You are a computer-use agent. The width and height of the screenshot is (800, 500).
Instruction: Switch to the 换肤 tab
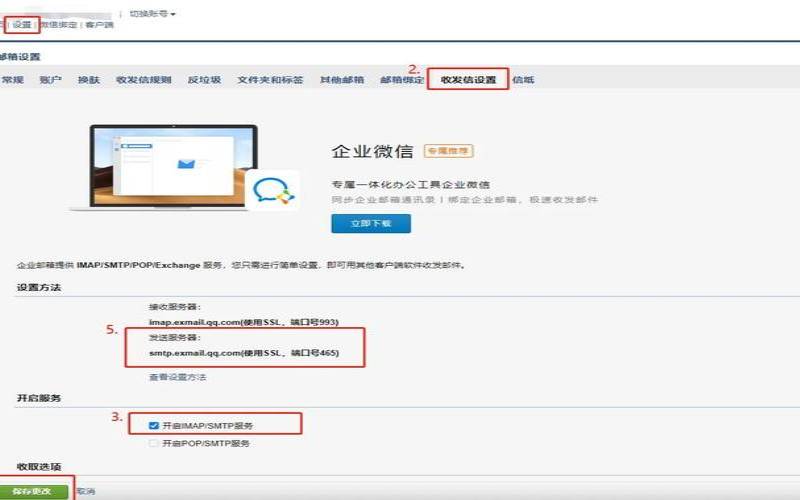(89, 80)
